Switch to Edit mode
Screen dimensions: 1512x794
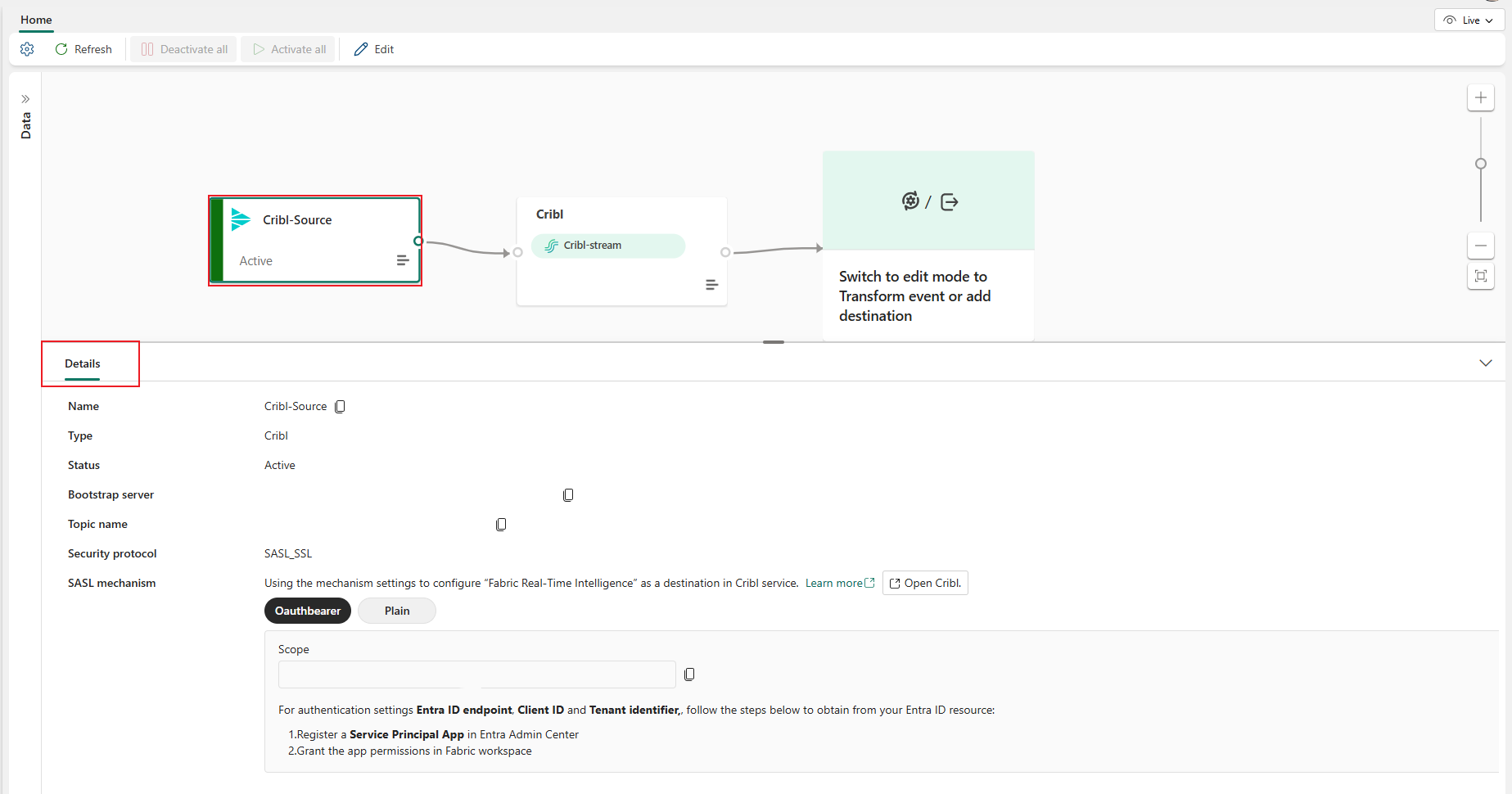(x=374, y=49)
